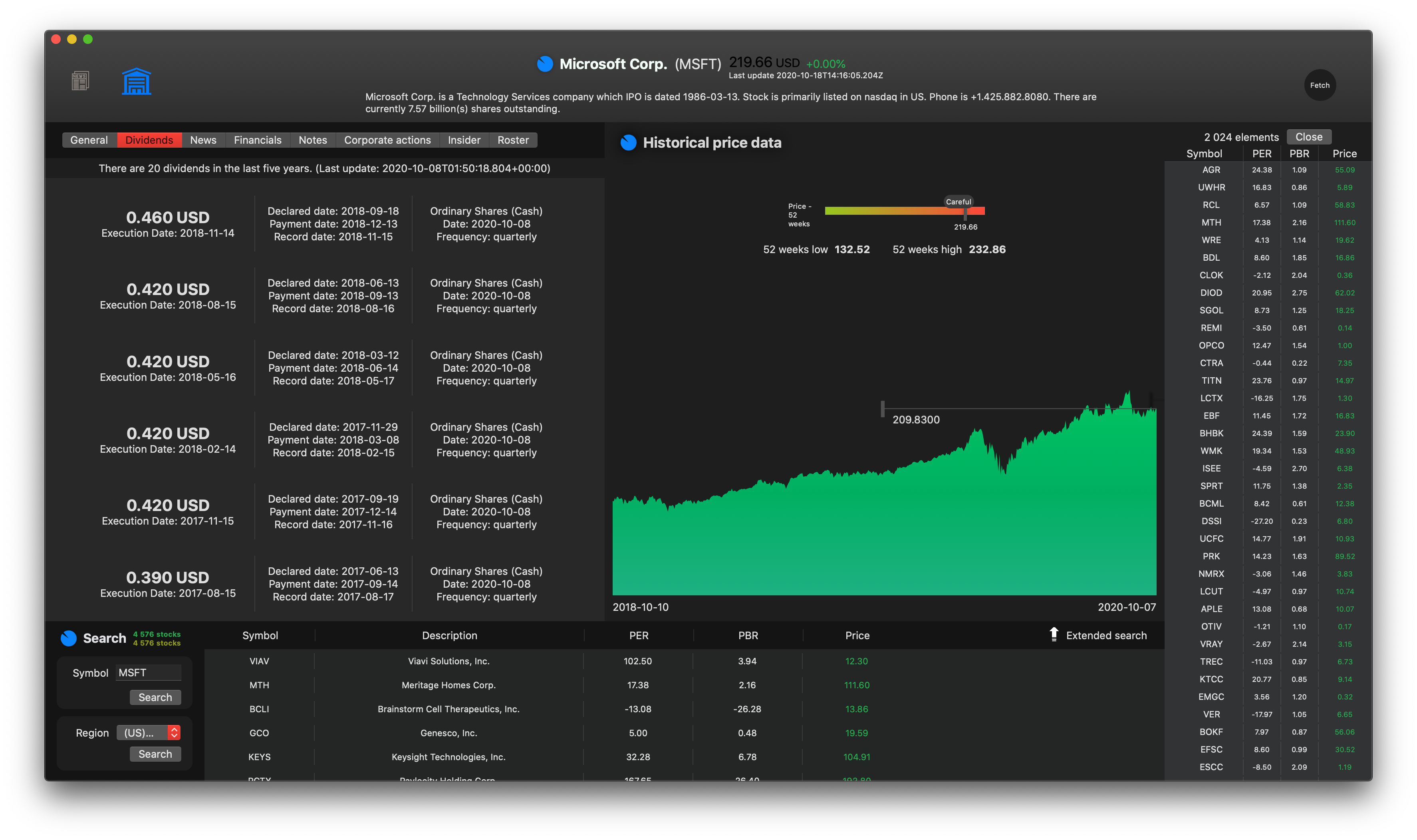Image resolution: width=1417 pixels, height=840 pixels.
Task: Click the blue circle beside Historical price data
Action: [628, 143]
